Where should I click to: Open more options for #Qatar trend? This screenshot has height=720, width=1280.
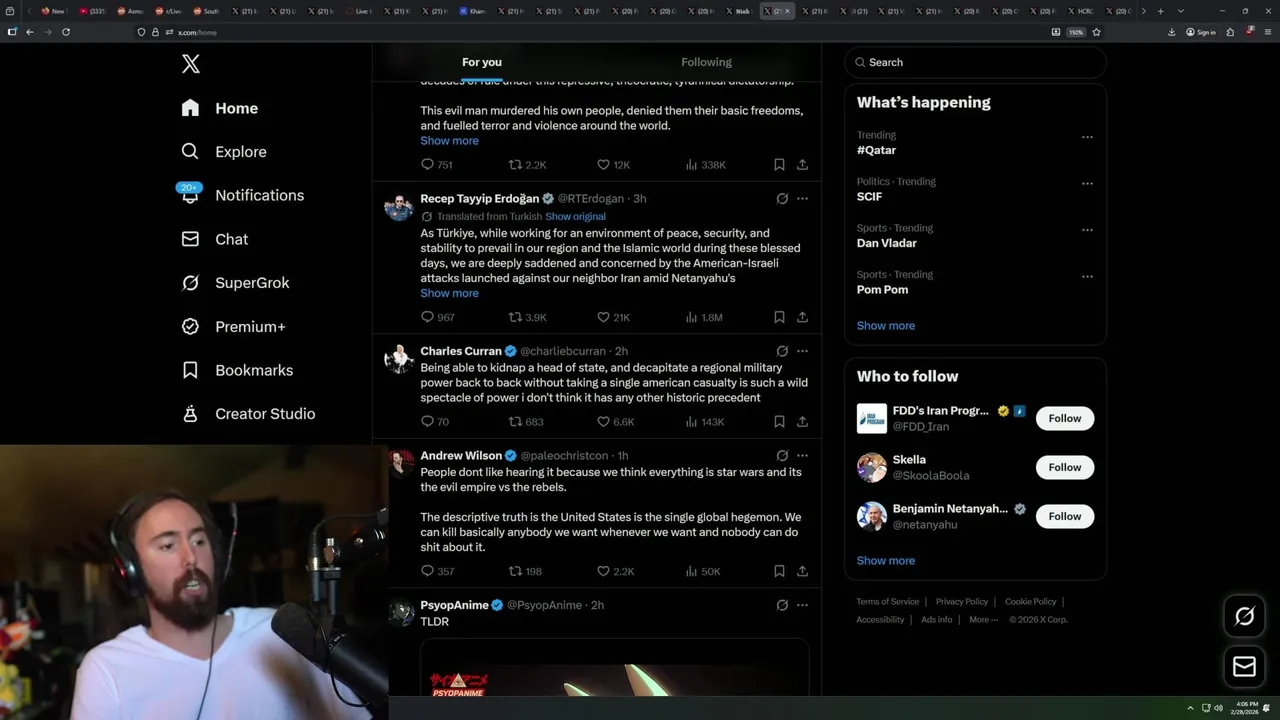[x=1087, y=137]
